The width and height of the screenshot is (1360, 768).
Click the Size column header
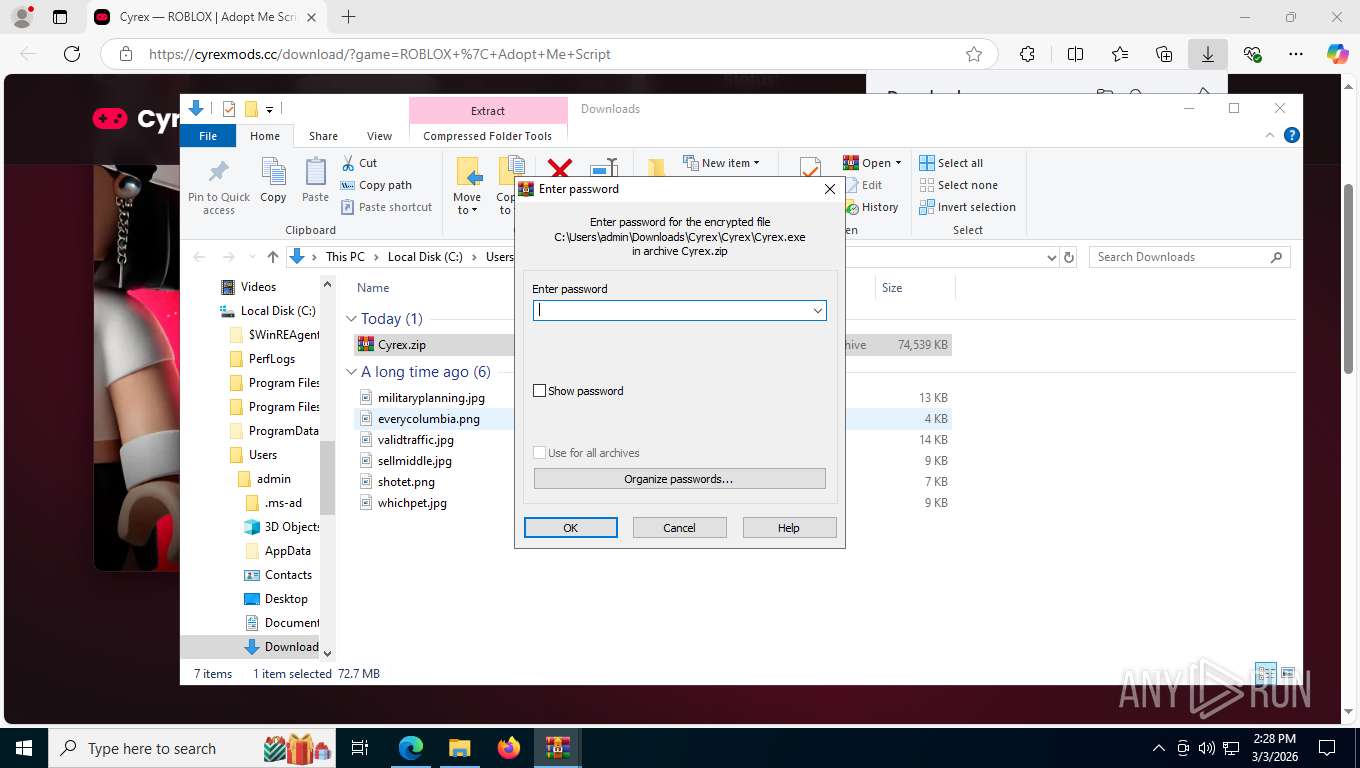click(x=892, y=288)
